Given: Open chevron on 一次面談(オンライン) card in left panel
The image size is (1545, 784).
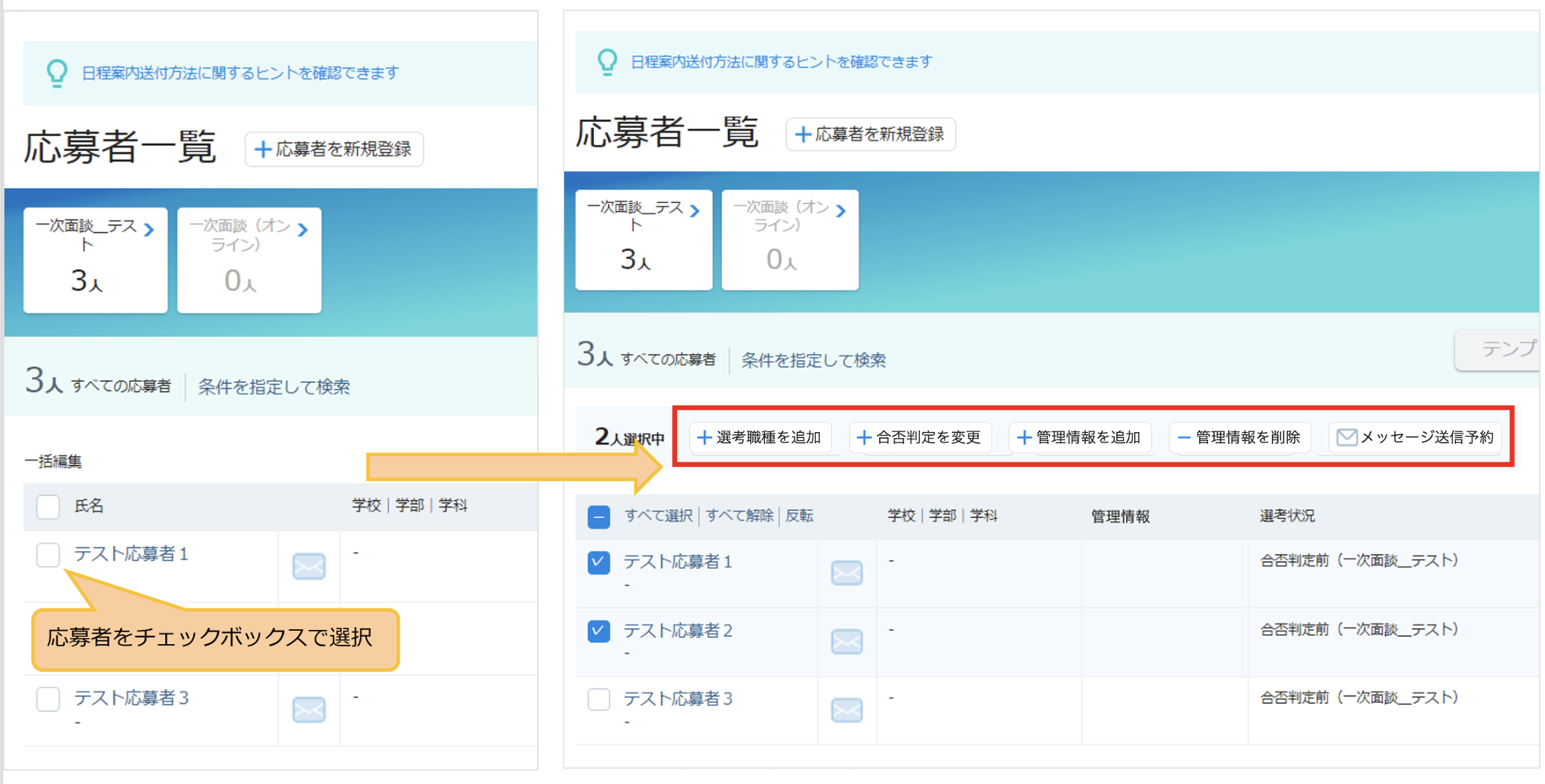Looking at the screenshot, I should point(303,230).
